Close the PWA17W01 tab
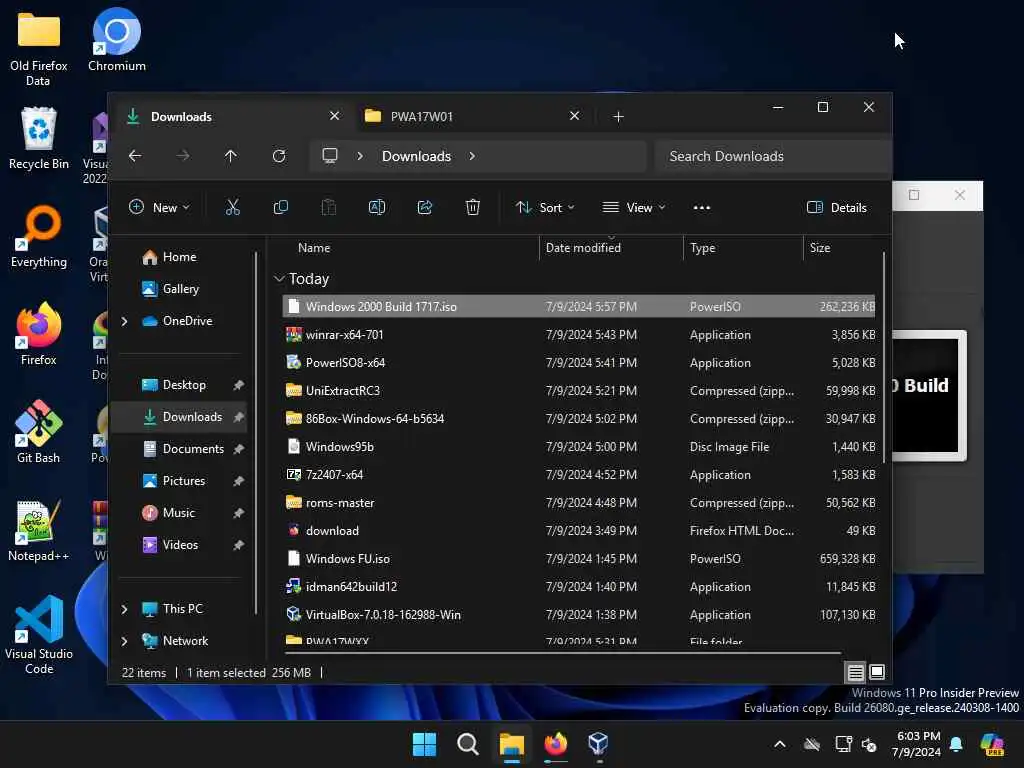The height and width of the screenshot is (768, 1024). [574, 116]
